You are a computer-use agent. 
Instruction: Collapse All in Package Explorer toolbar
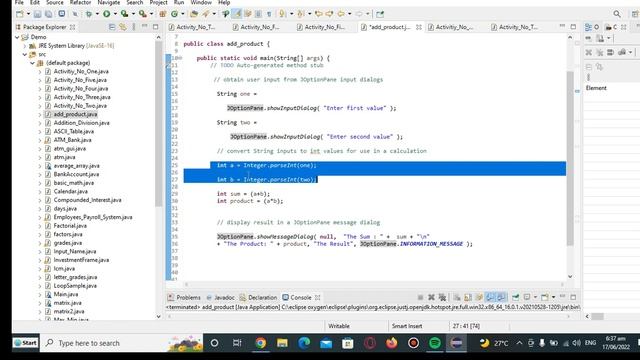(112, 27)
